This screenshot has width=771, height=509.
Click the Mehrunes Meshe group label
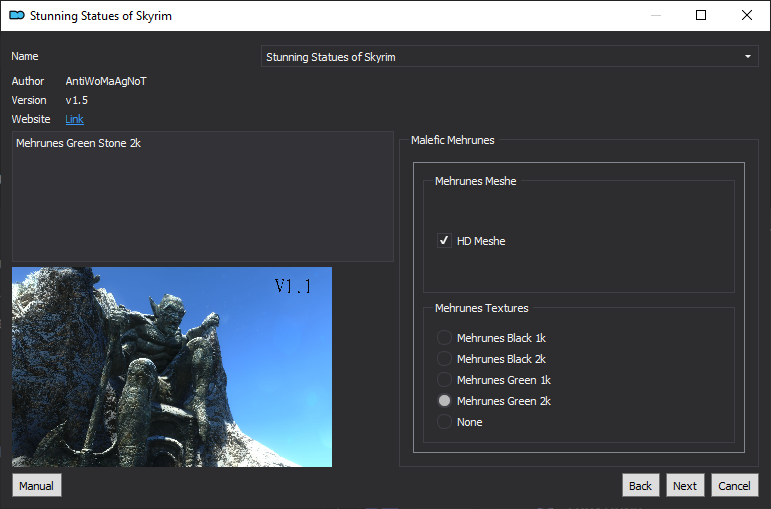pos(475,181)
